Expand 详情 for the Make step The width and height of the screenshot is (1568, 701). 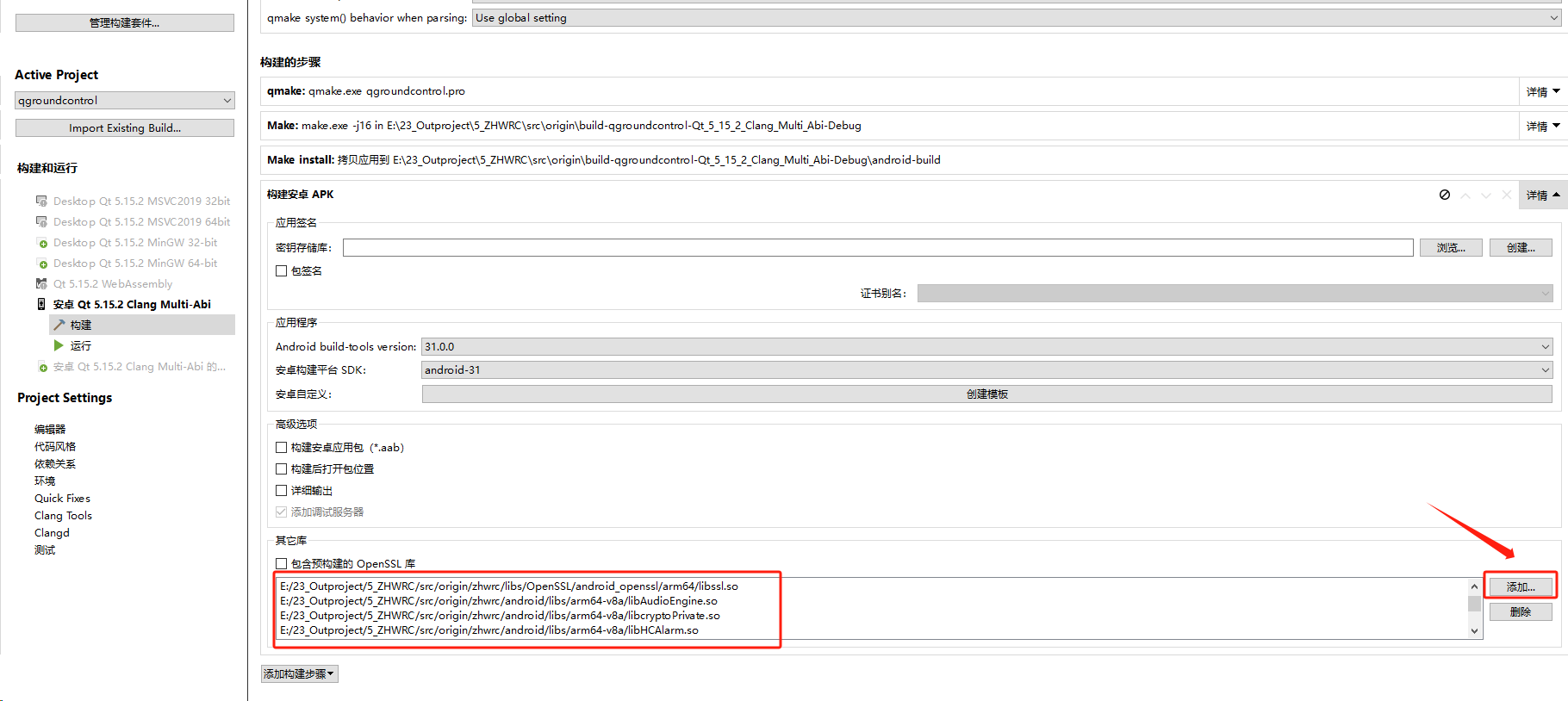point(1543,126)
